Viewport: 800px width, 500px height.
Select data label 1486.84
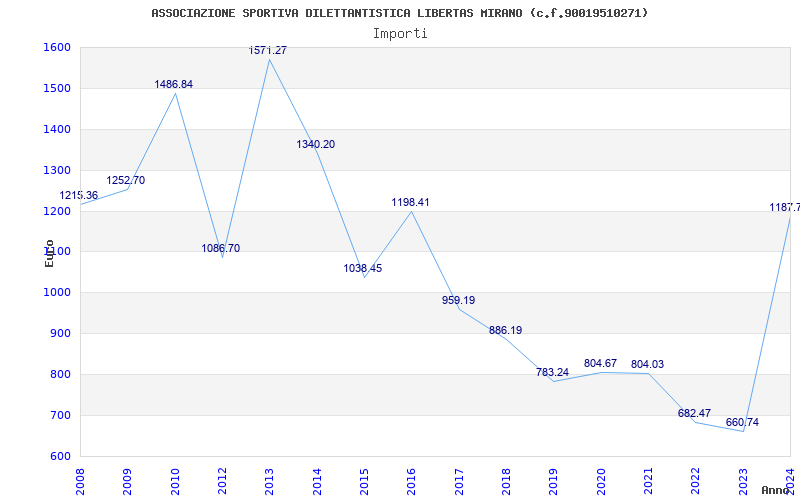[x=173, y=85]
